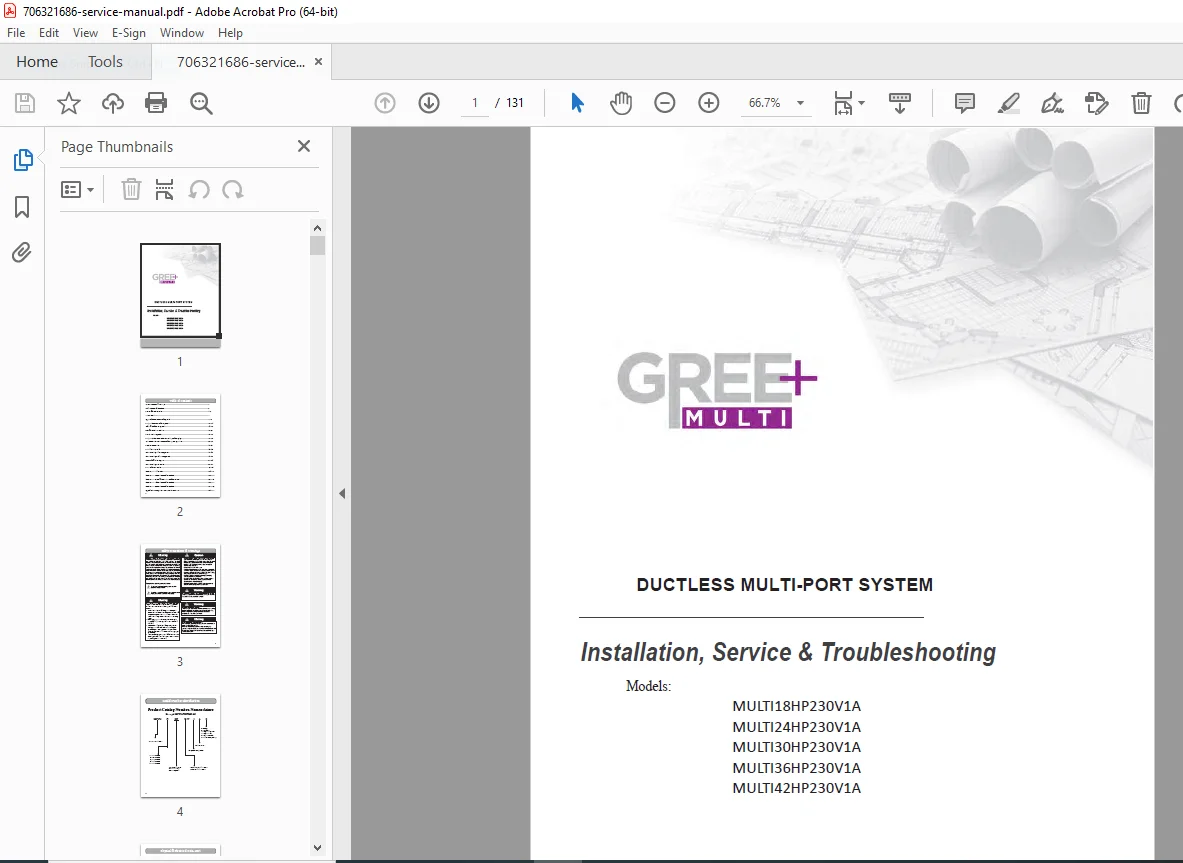The width and height of the screenshot is (1183, 863).
Task: Activate the Hand pan tool
Action: [x=621, y=103]
